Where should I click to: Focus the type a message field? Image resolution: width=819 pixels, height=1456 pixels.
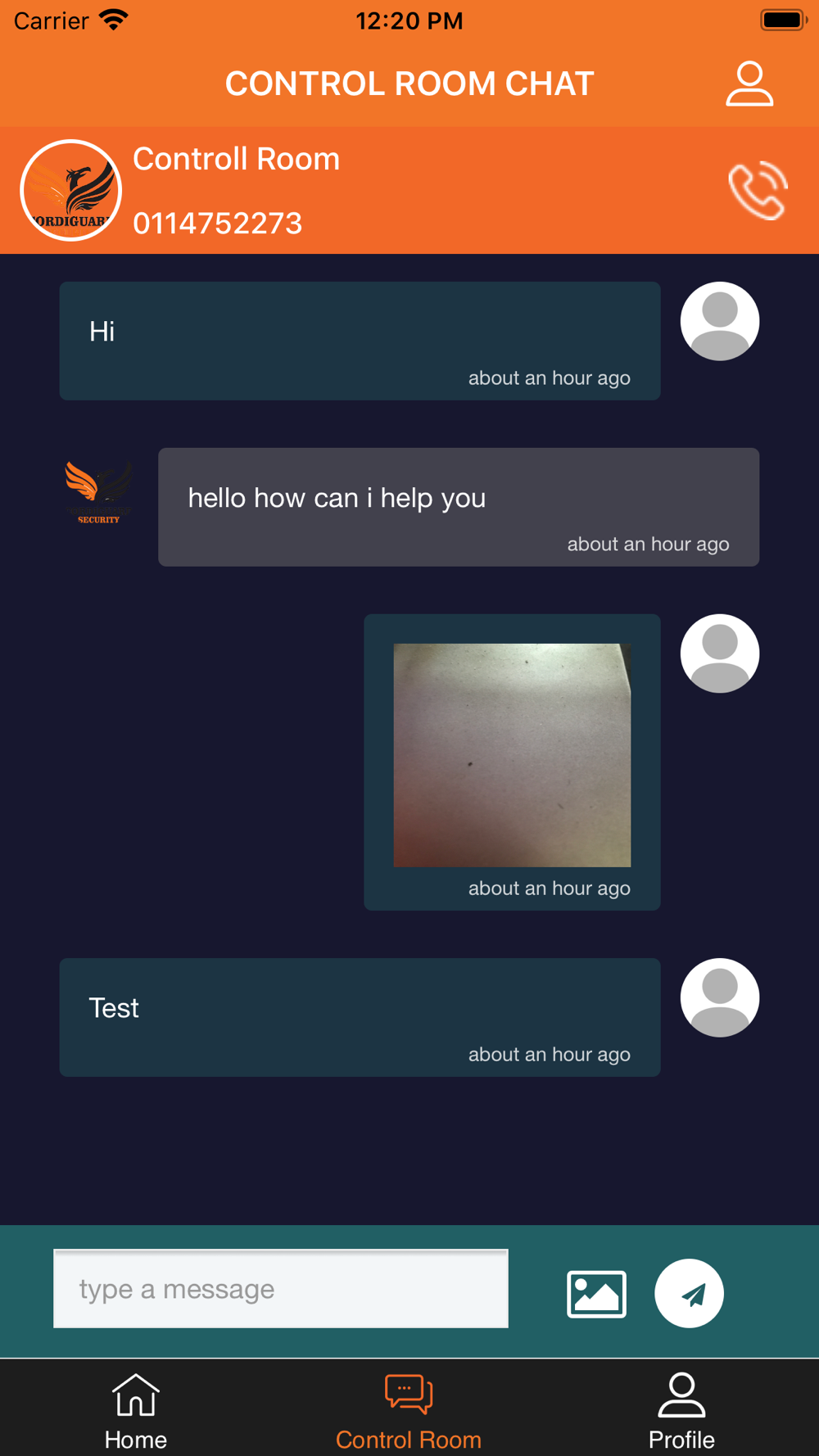point(281,1289)
